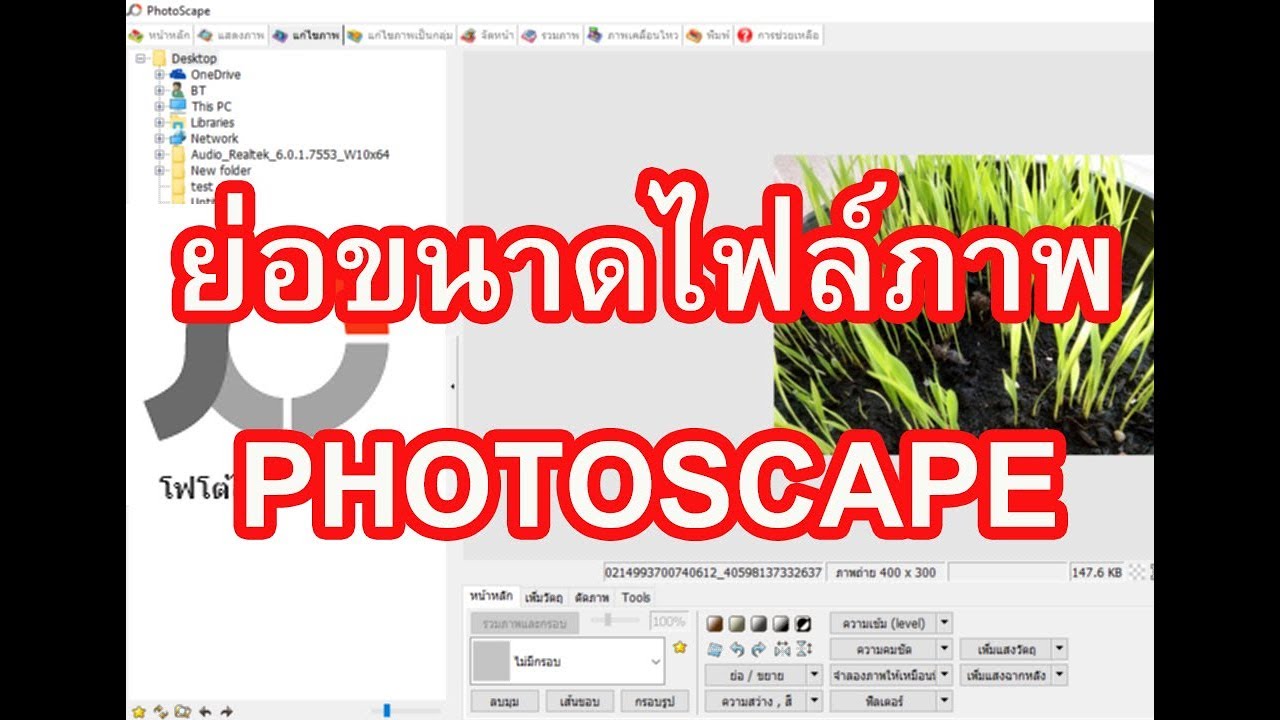Rotate image clockwise with right arrow icon
The width and height of the screenshot is (1280, 720).
pyautogui.click(x=759, y=649)
